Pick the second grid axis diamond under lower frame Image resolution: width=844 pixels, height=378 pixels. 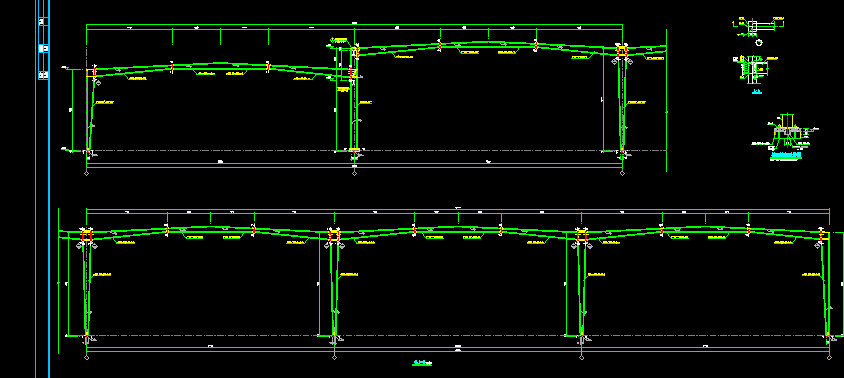[334, 357]
